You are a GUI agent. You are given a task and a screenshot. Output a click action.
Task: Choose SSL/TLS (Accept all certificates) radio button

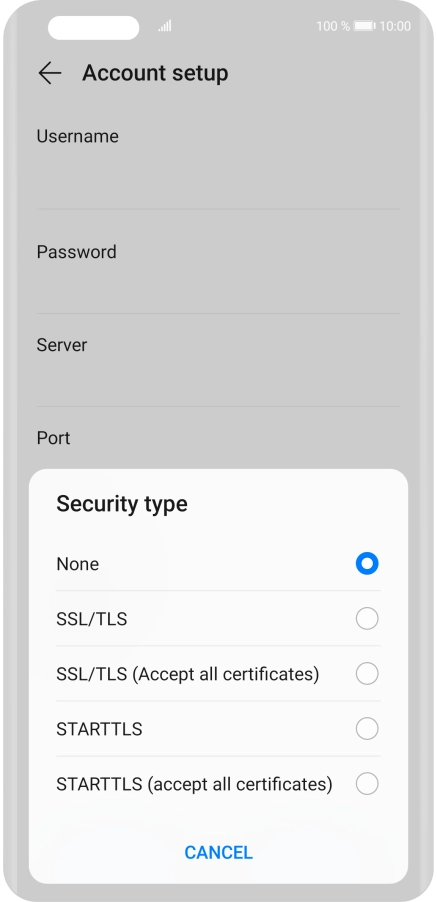pyautogui.click(x=367, y=674)
